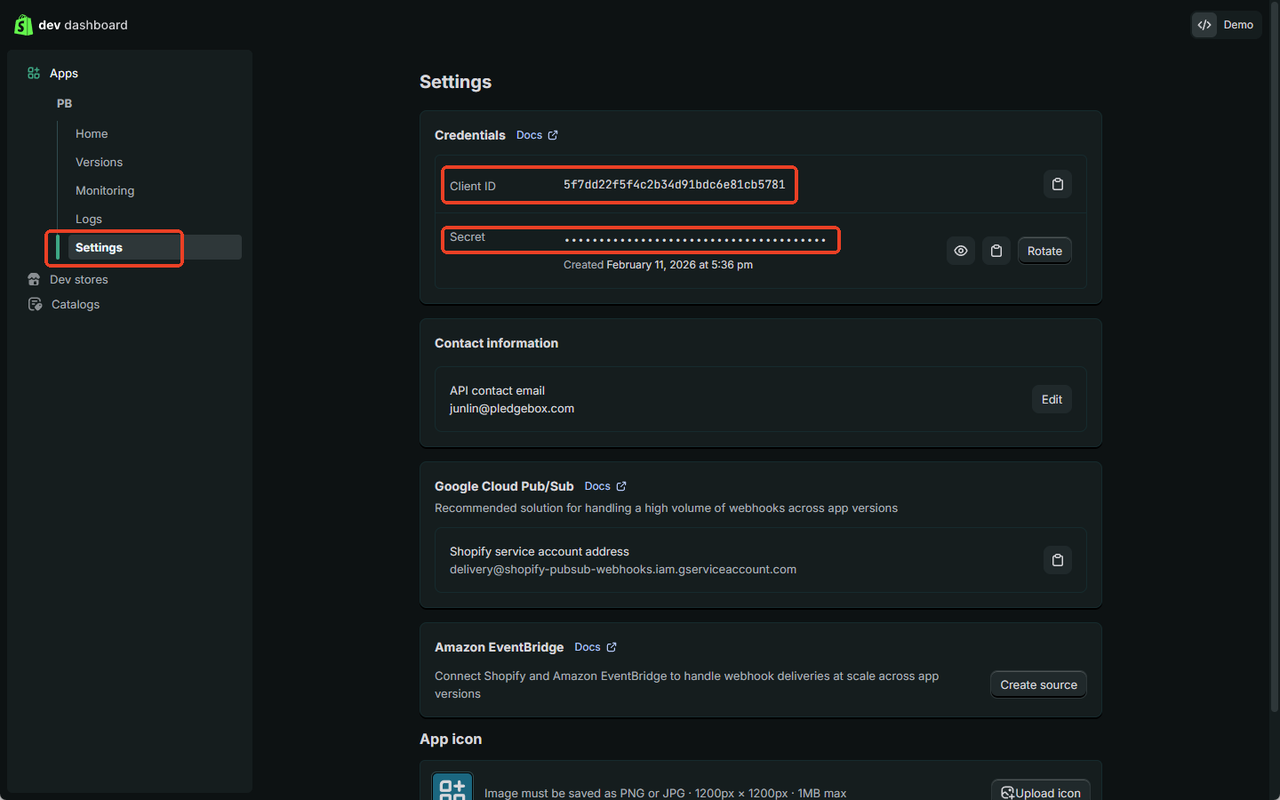Create an Amazon EventBridge source

(x=1038, y=685)
